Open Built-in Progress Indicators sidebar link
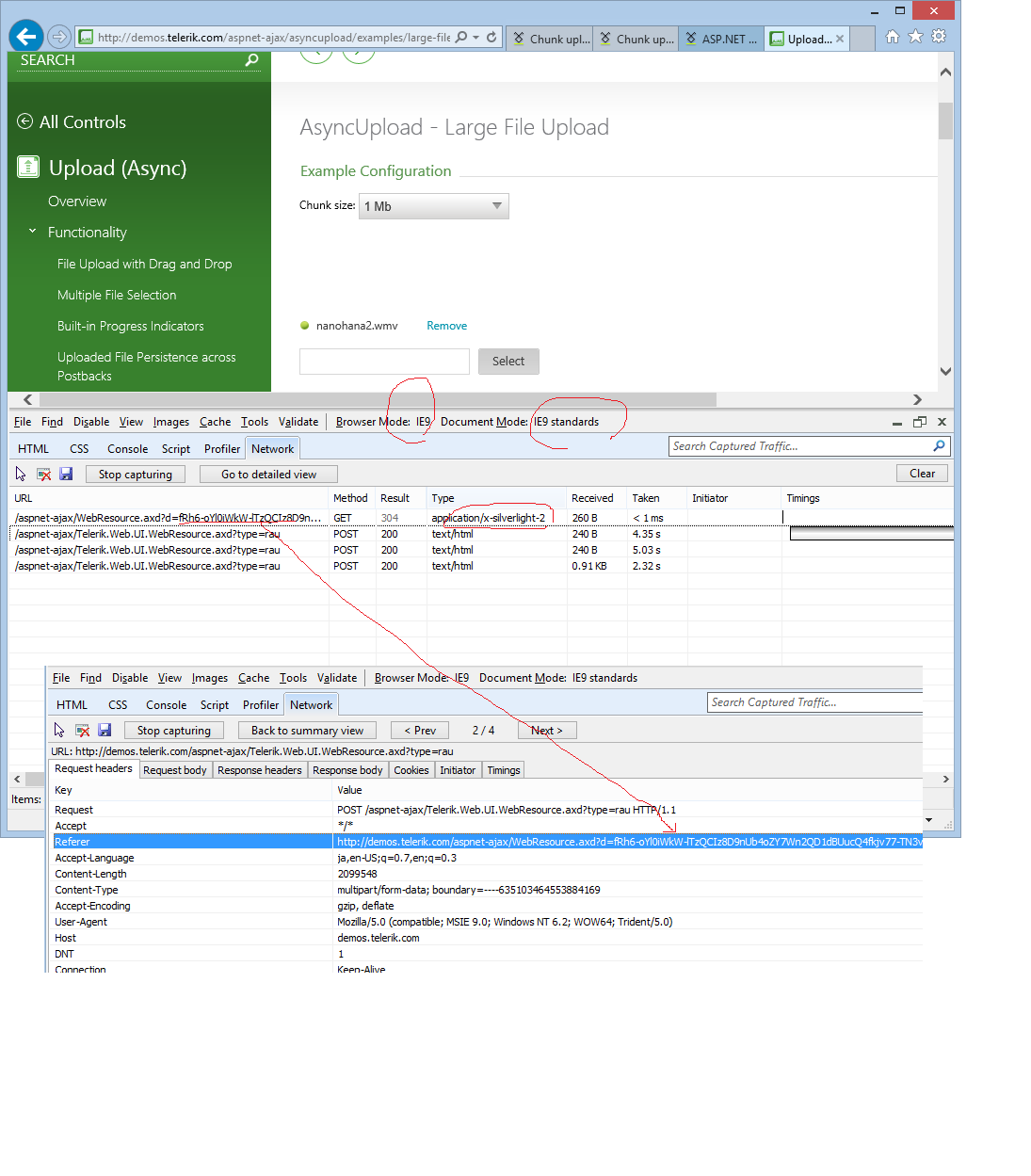1031x1176 pixels. point(130,326)
